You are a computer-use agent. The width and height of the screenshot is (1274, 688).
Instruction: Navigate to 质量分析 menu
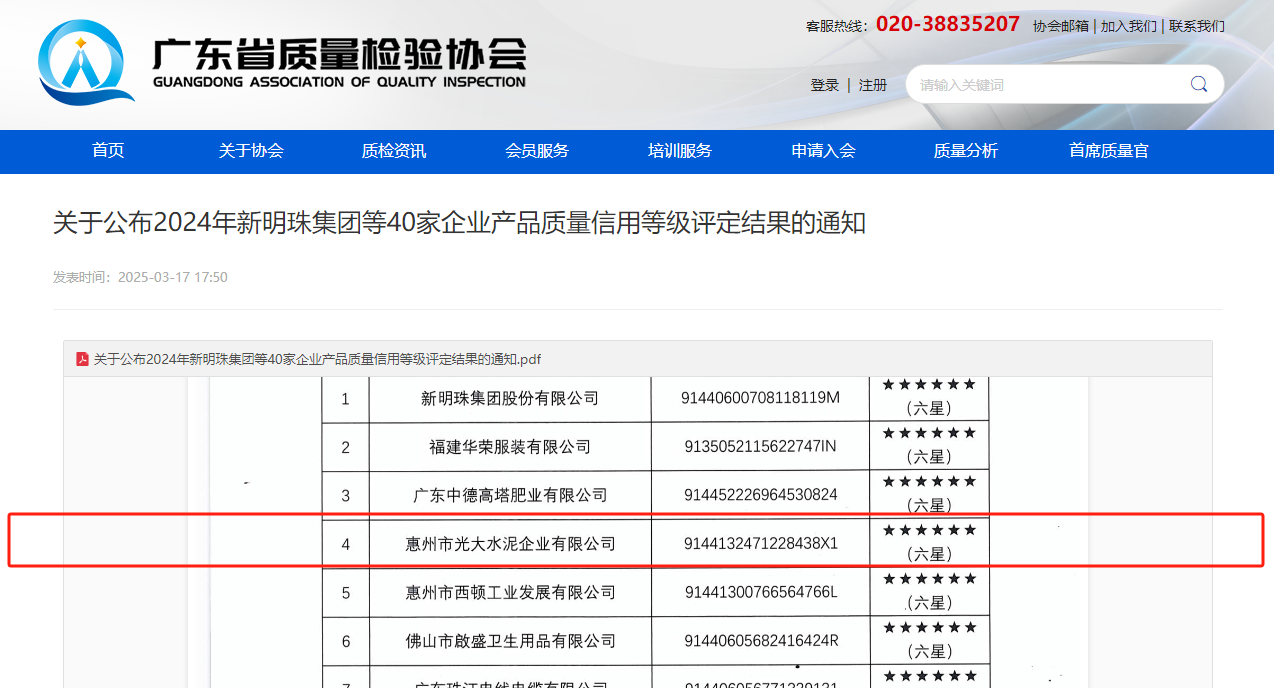pos(966,151)
